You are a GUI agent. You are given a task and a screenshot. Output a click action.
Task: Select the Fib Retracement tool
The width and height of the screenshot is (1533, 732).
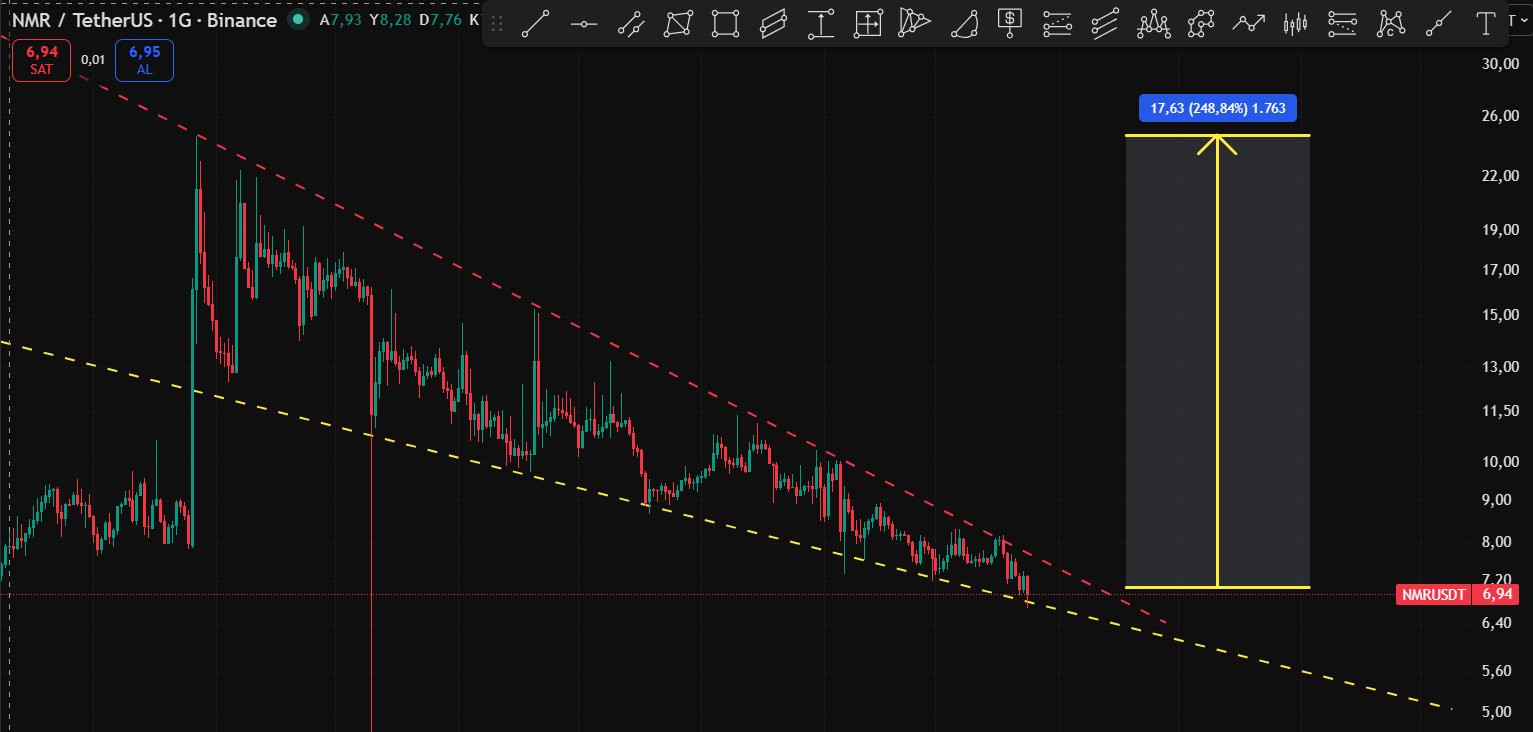pos(1058,23)
